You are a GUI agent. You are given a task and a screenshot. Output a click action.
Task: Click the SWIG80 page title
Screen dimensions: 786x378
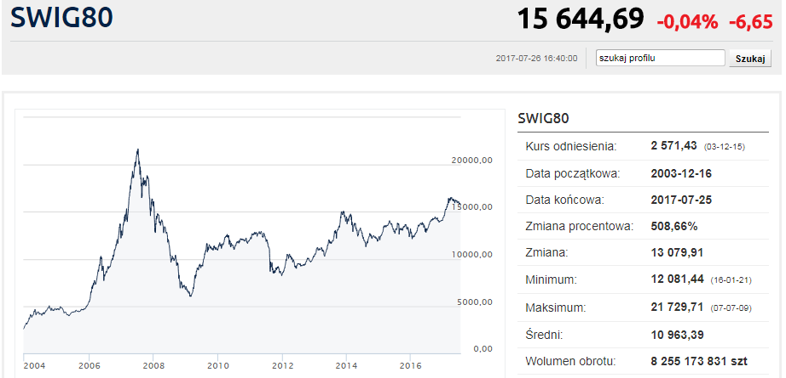pos(61,18)
